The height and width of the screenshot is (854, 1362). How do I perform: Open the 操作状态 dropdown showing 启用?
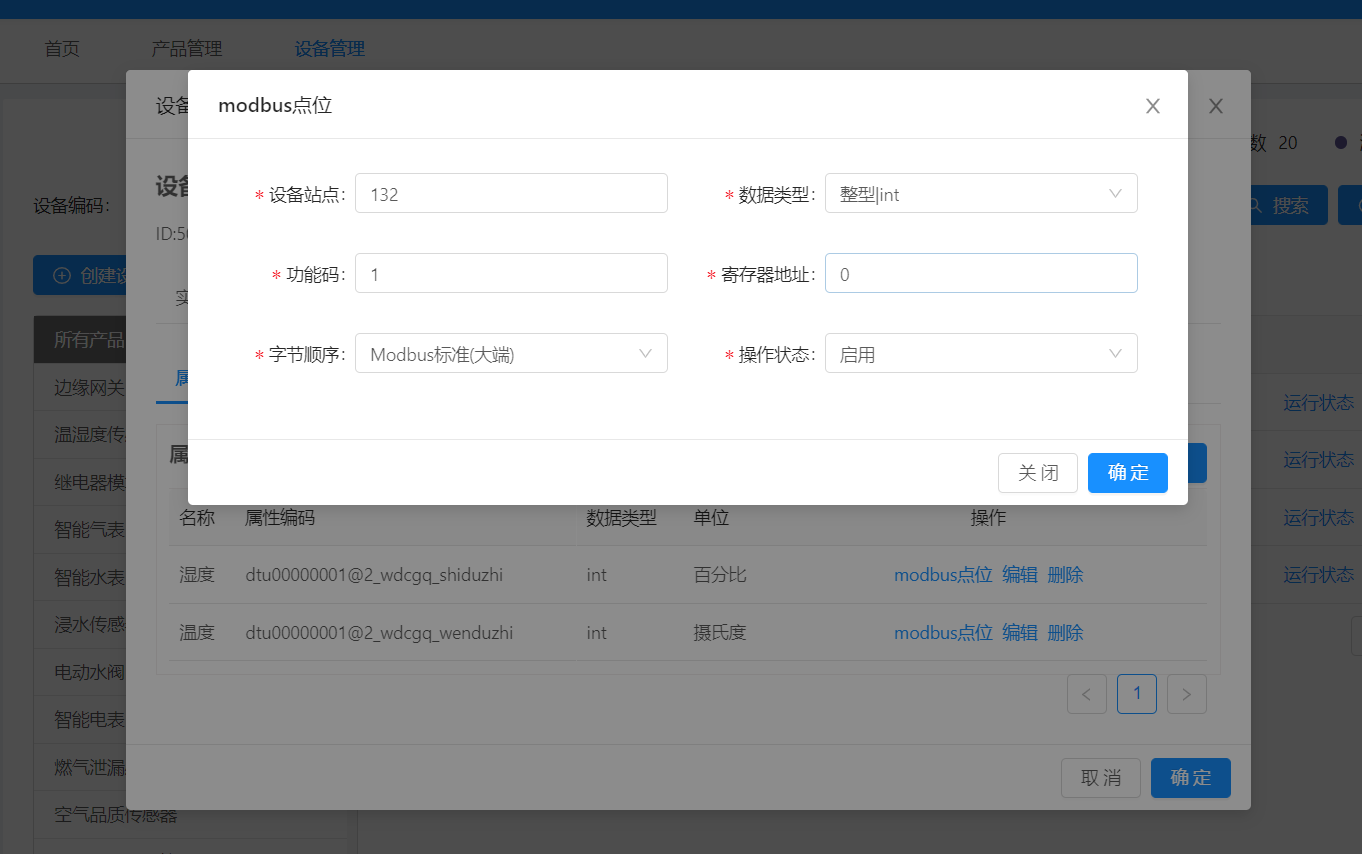click(981, 353)
